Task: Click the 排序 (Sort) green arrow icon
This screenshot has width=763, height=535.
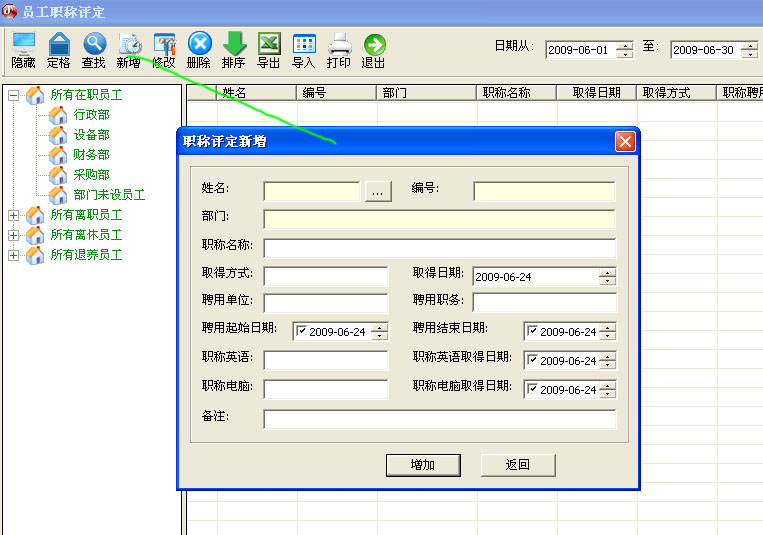Action: [234, 50]
